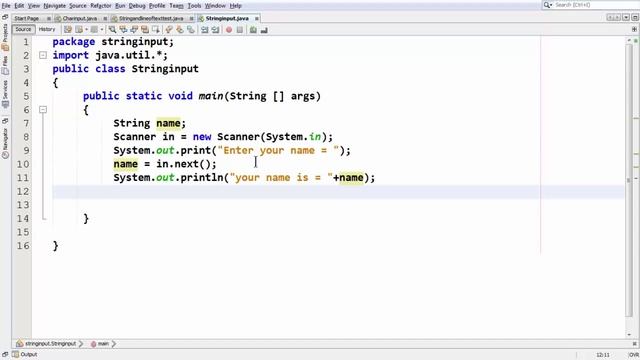
Task: Click Find Next Occurrence icon
Action: pos(134,30)
